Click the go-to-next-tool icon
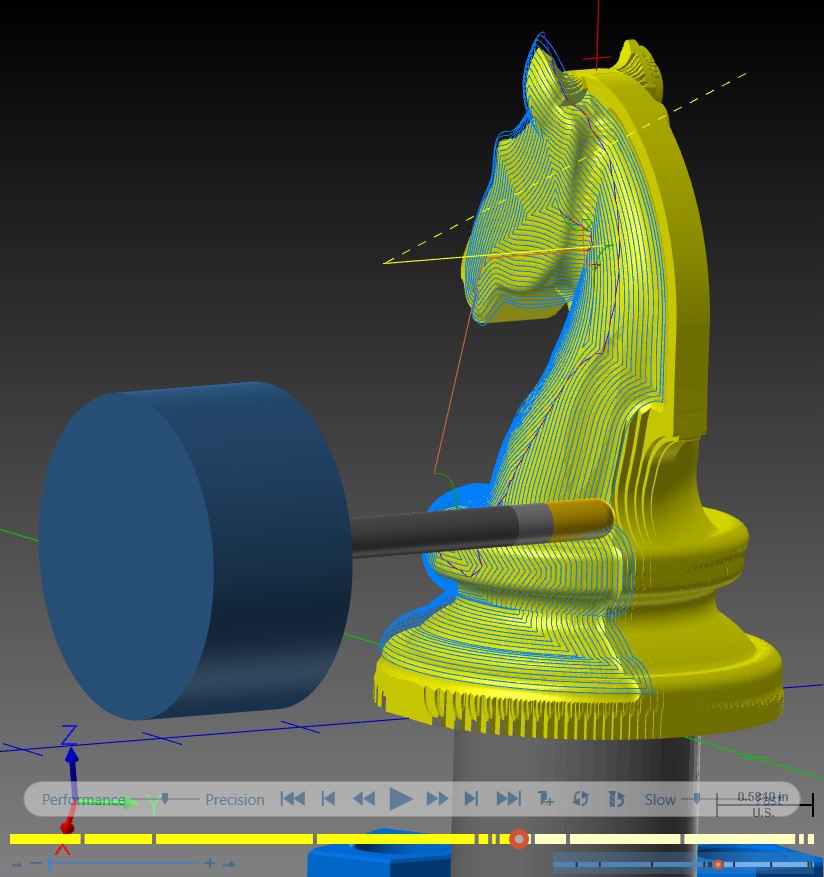The image size is (824, 877). coord(545,799)
